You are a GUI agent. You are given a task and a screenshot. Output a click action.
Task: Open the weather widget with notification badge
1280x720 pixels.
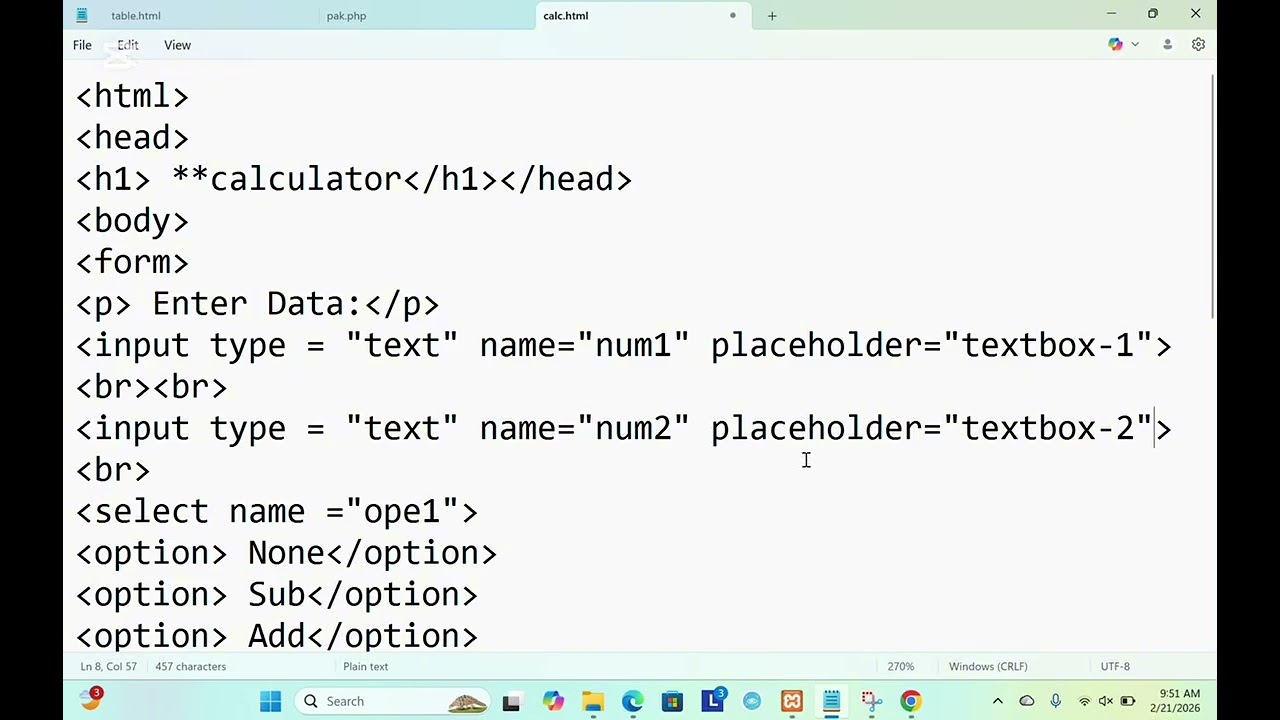91,699
